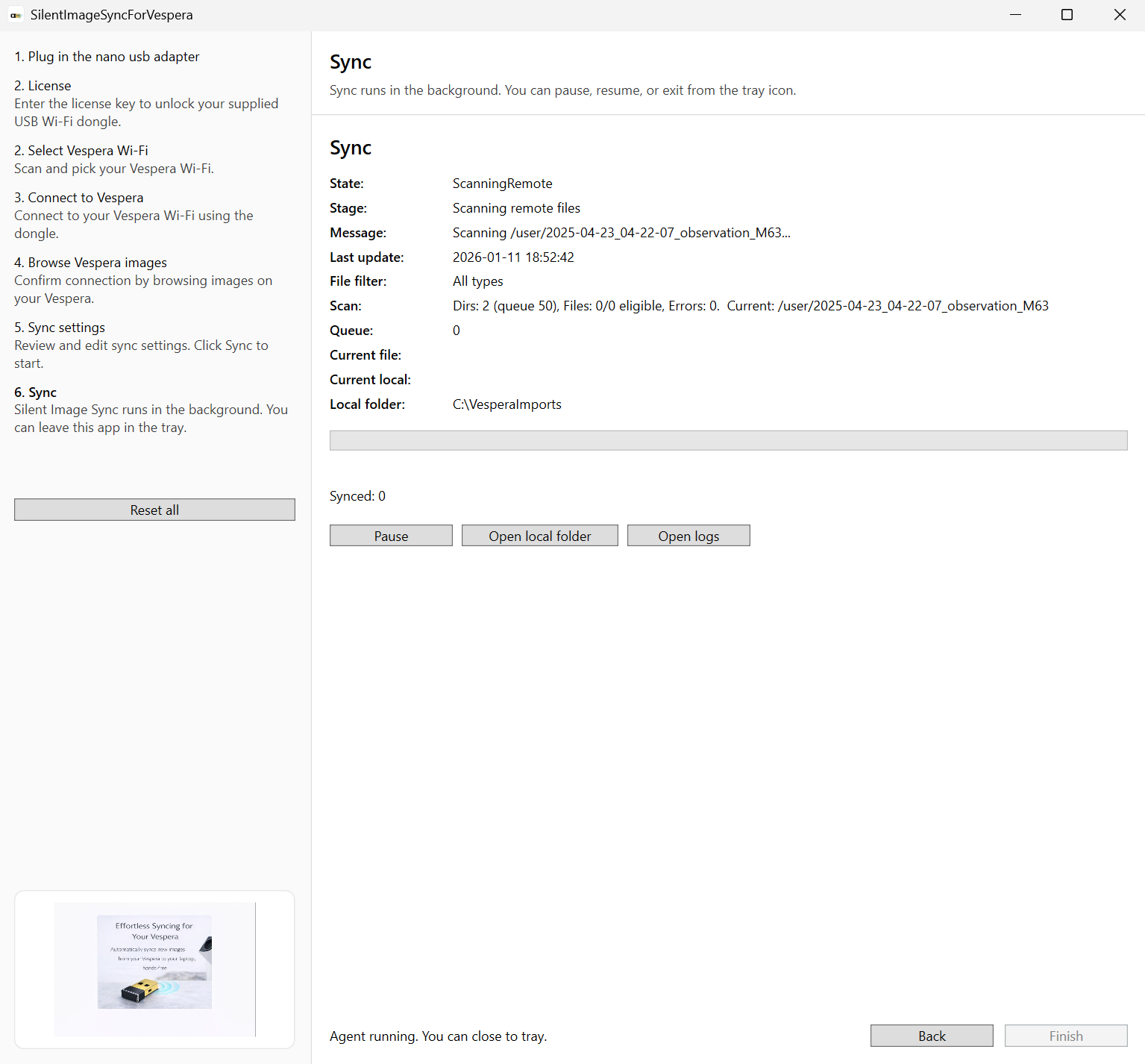Viewport: 1145px width, 1064px height.
Task: Click 'Current local:' label
Action: 370,380
